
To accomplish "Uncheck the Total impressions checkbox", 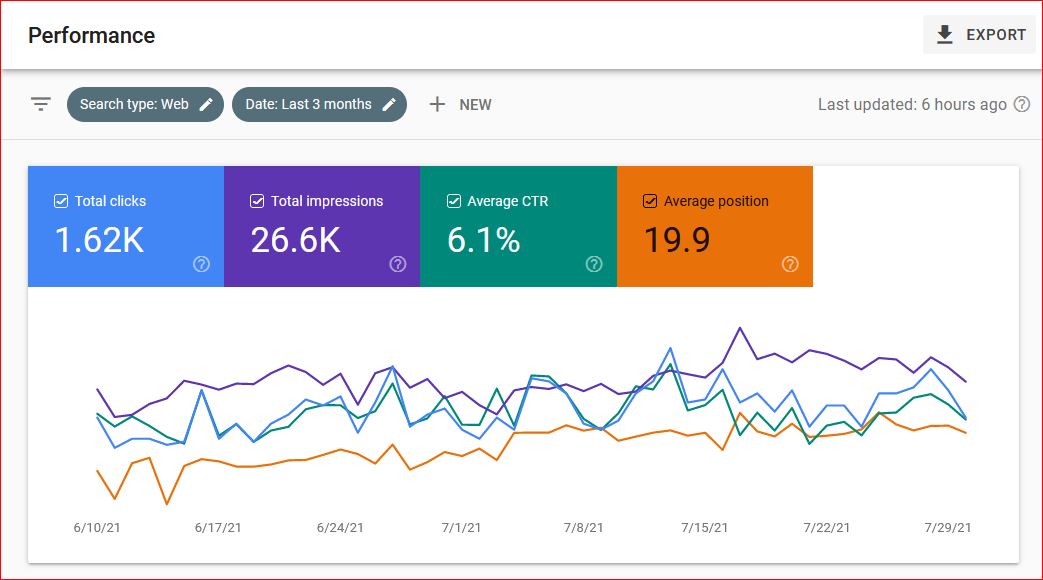I will 257,201.
